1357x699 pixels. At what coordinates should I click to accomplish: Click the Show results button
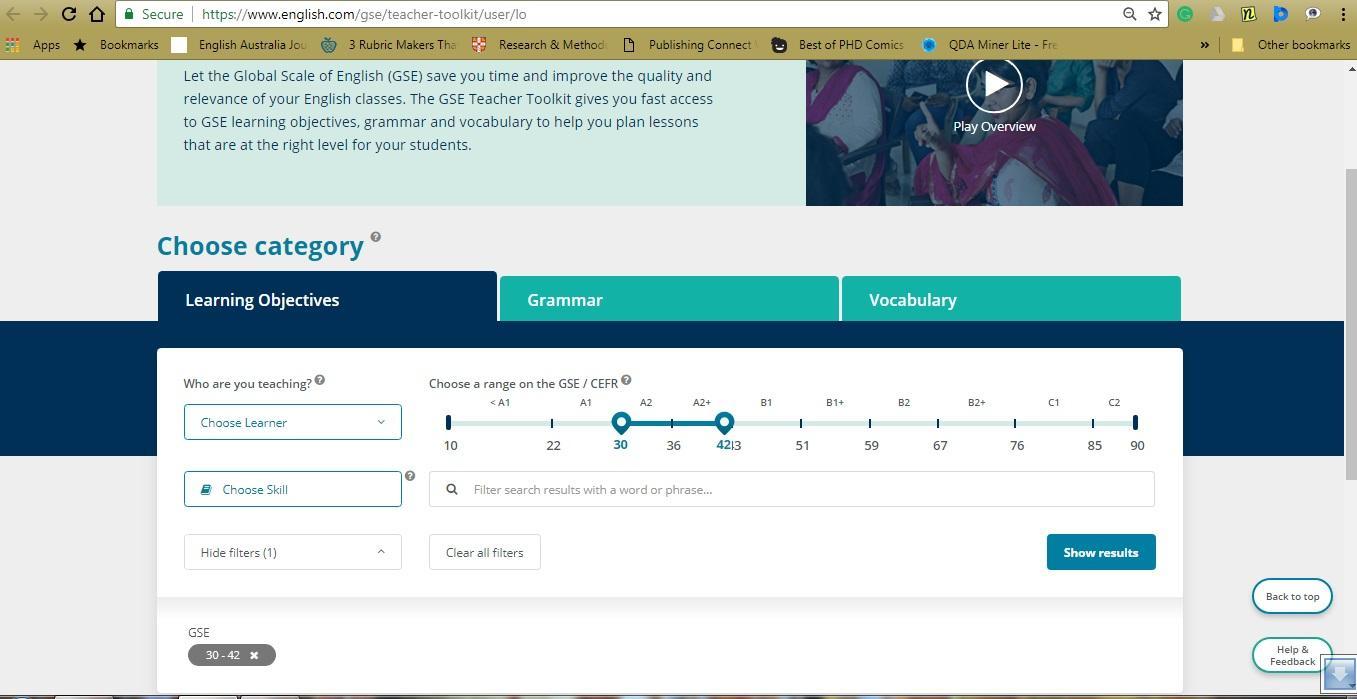pos(1100,552)
